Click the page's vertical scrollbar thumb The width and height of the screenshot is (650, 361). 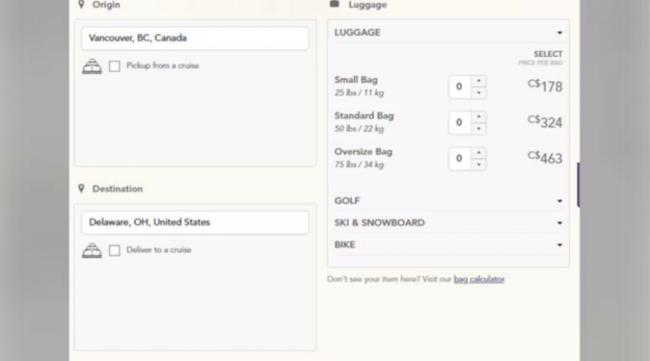click(578, 185)
